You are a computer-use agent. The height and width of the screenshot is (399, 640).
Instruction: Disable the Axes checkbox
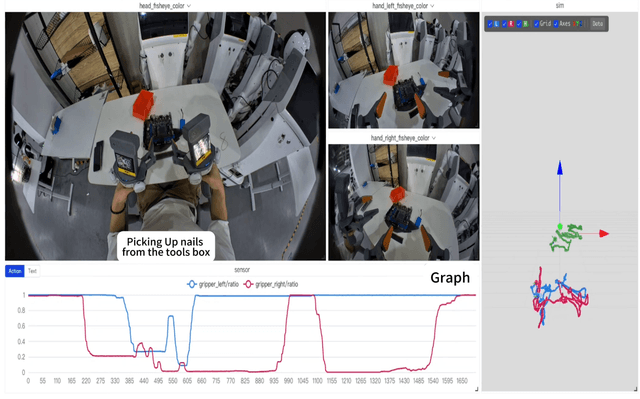pyautogui.click(x=556, y=24)
